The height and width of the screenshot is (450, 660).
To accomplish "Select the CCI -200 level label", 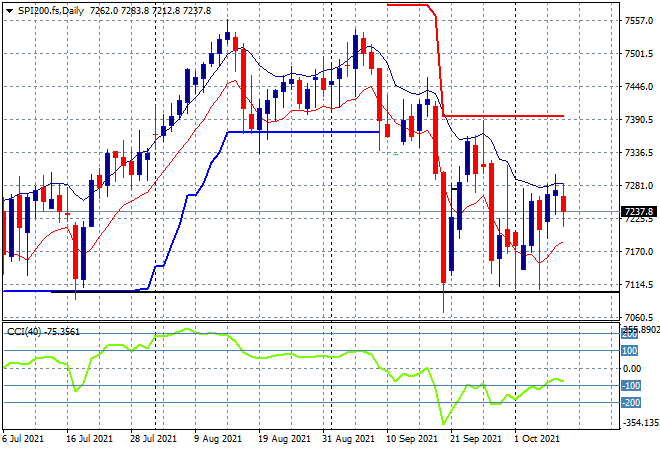I will click(x=631, y=403).
